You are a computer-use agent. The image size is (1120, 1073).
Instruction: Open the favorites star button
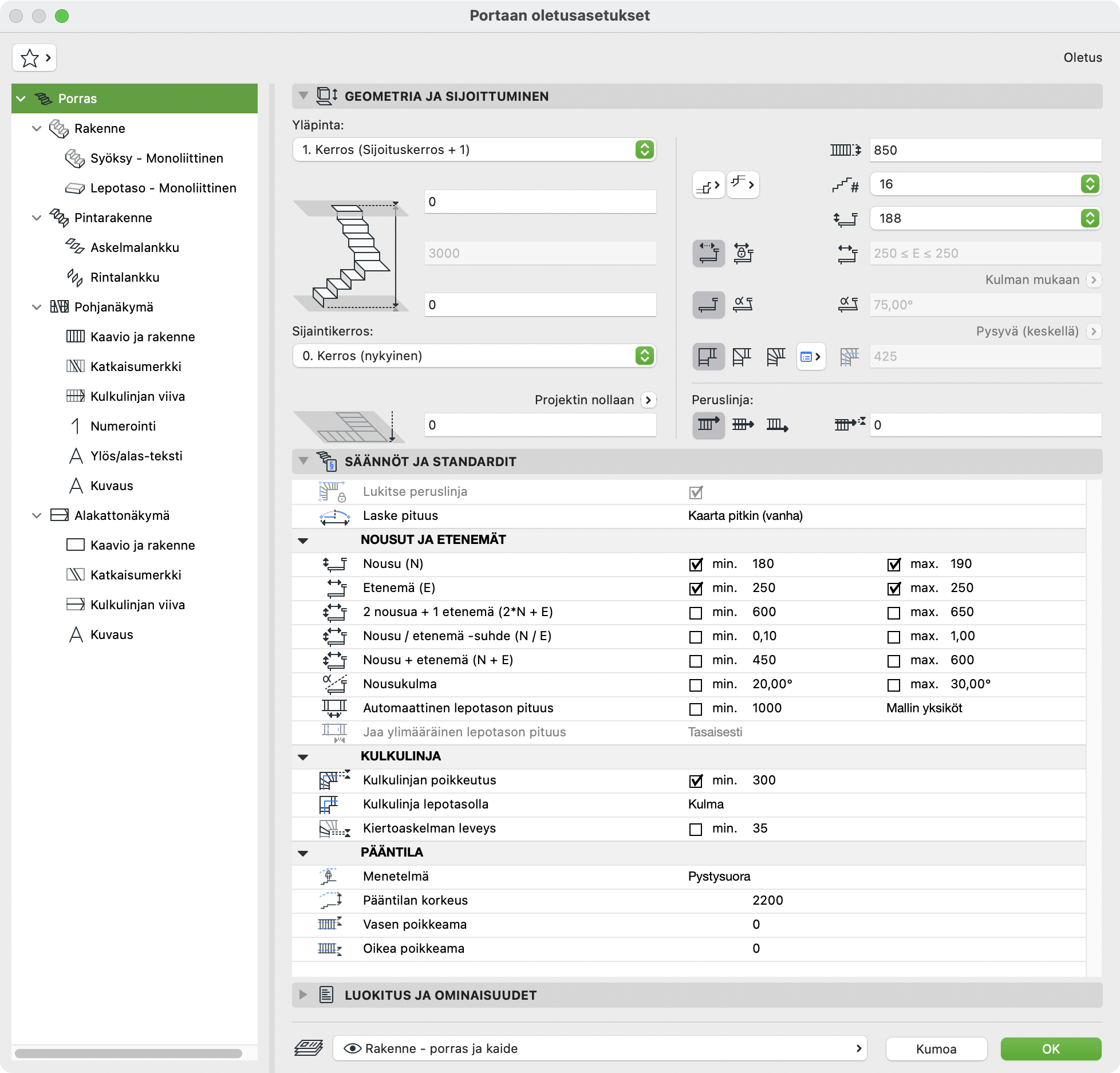pyautogui.click(x=34, y=58)
